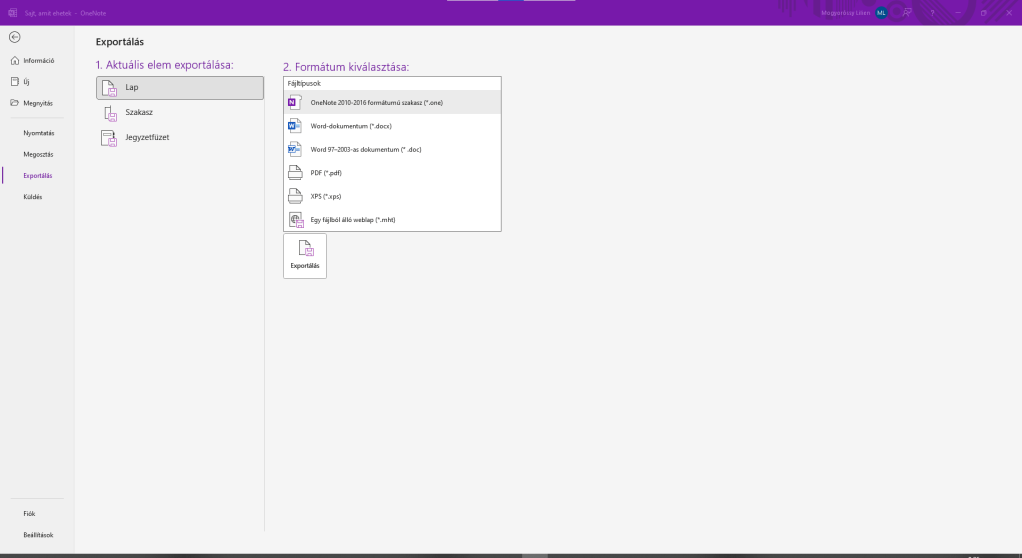The image size is (1022, 558).
Task: Click the Exportálás button
Action: [x=305, y=256]
